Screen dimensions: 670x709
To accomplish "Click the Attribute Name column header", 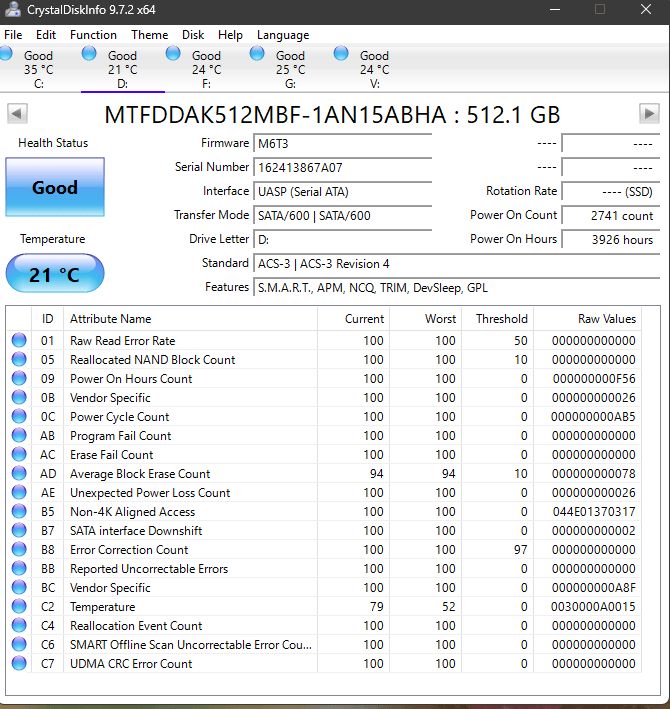I will click(x=190, y=319).
